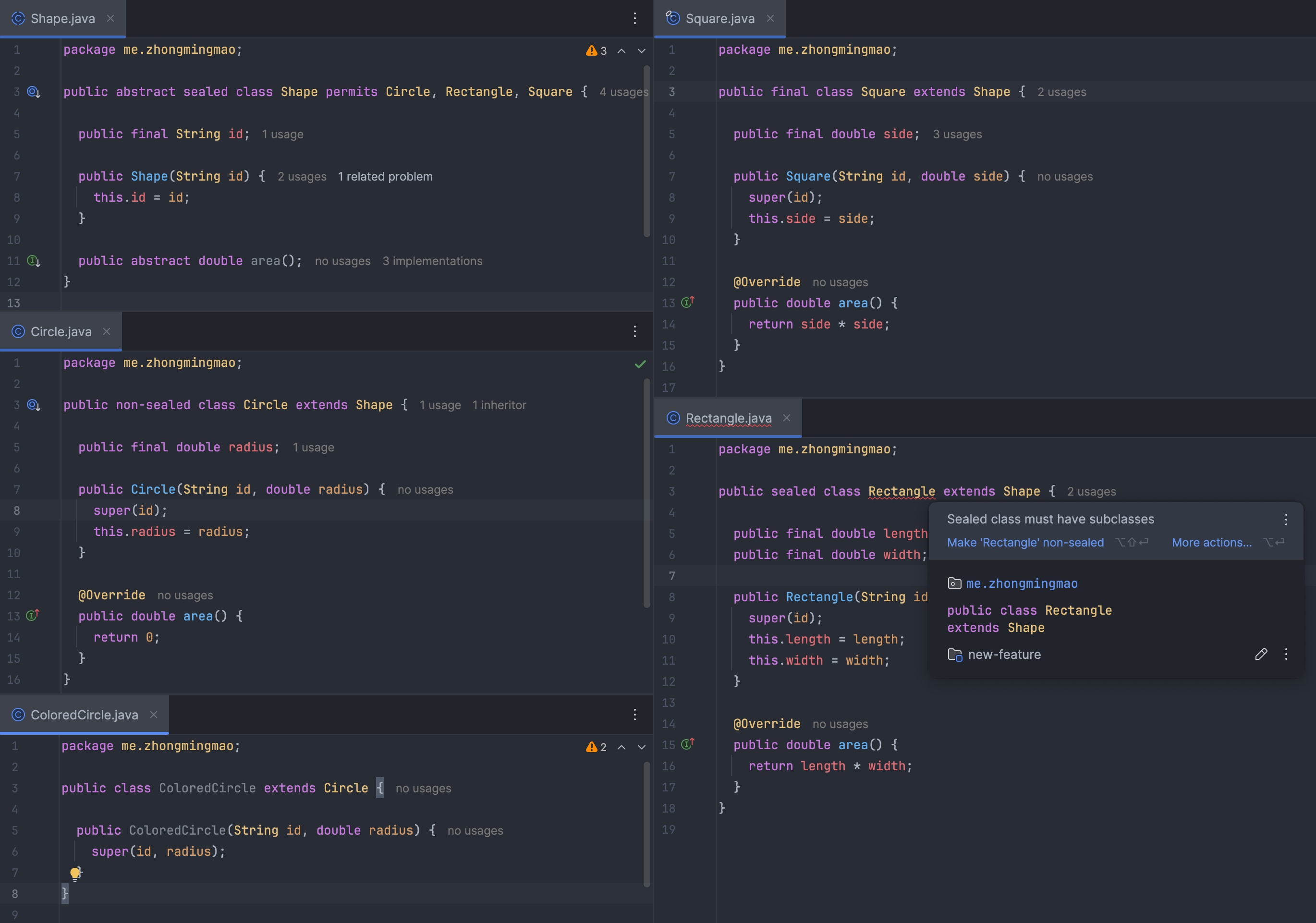Screen dimensions: 1316x923
Task: Go to previous highlighted problem in ColoredCircle.java
Action: click(x=621, y=747)
